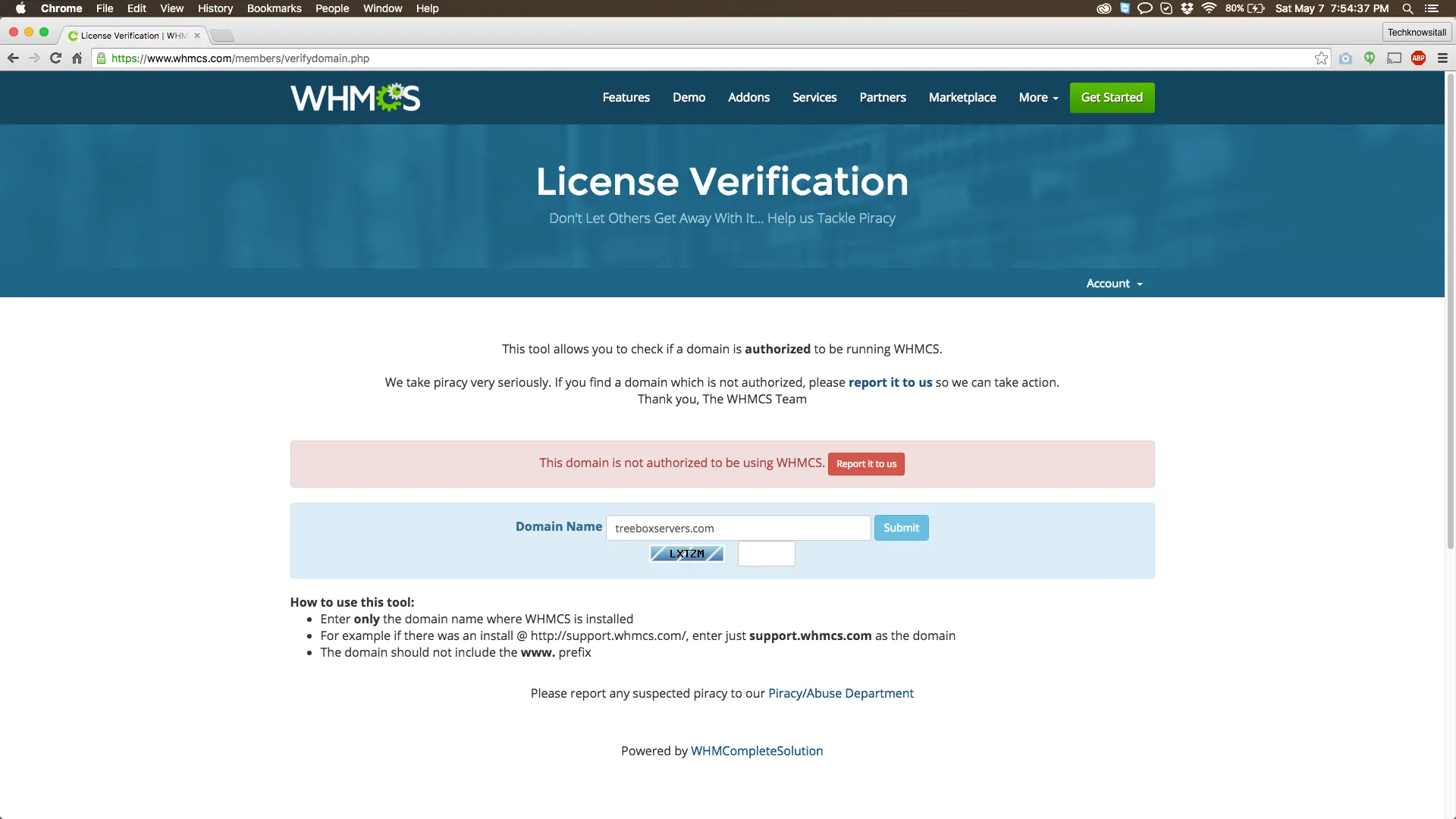Focus the Domain Name input field

click(738, 528)
